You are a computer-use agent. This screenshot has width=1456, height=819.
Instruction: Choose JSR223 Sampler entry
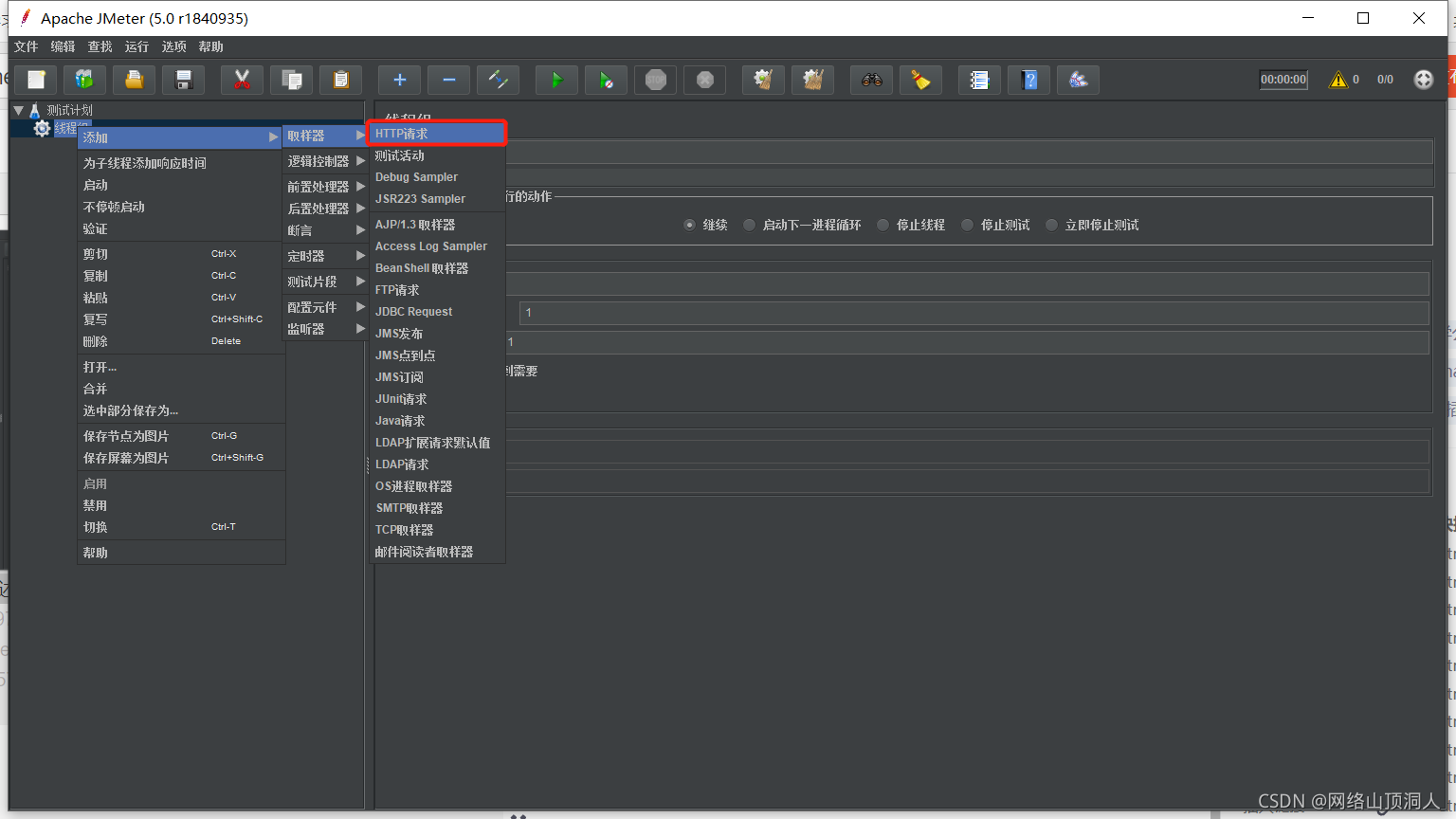pos(437,199)
